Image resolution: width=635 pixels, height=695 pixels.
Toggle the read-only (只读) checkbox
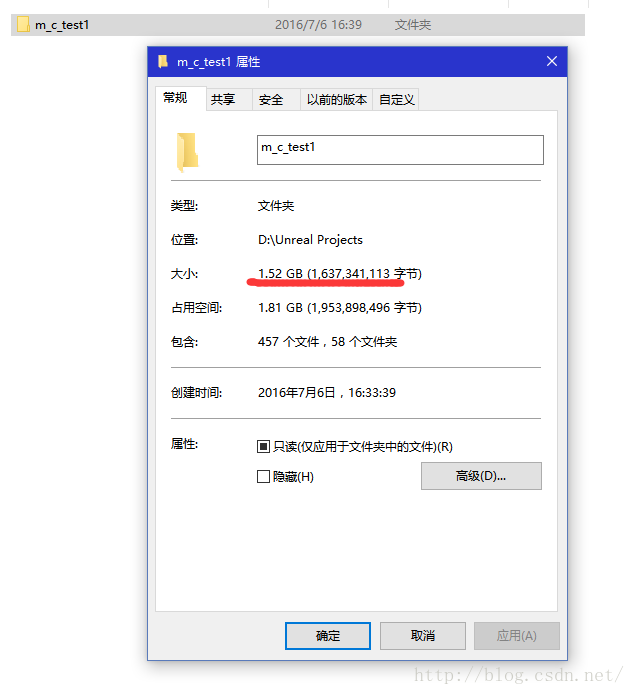pos(263,446)
